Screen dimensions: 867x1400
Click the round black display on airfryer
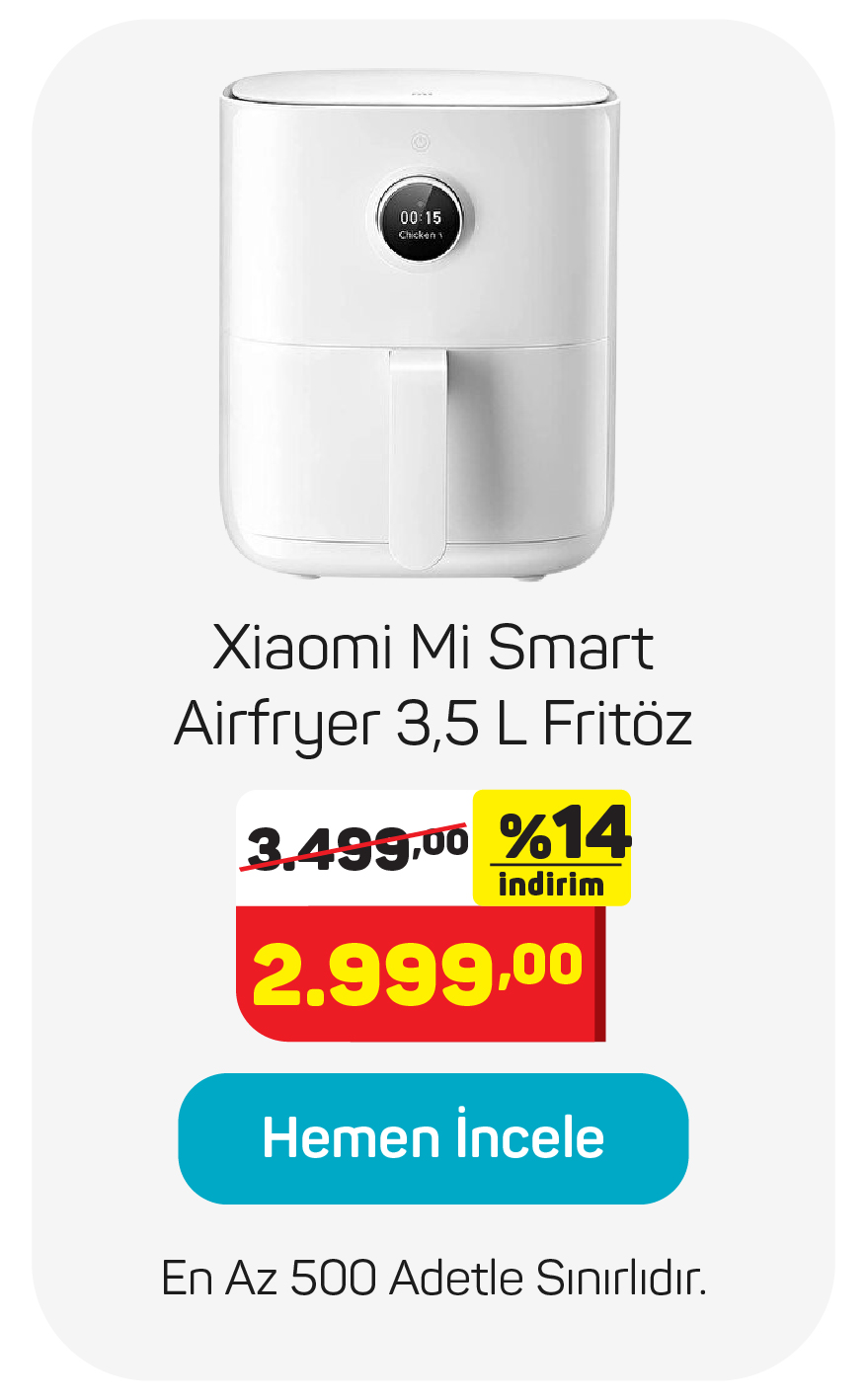[421, 223]
